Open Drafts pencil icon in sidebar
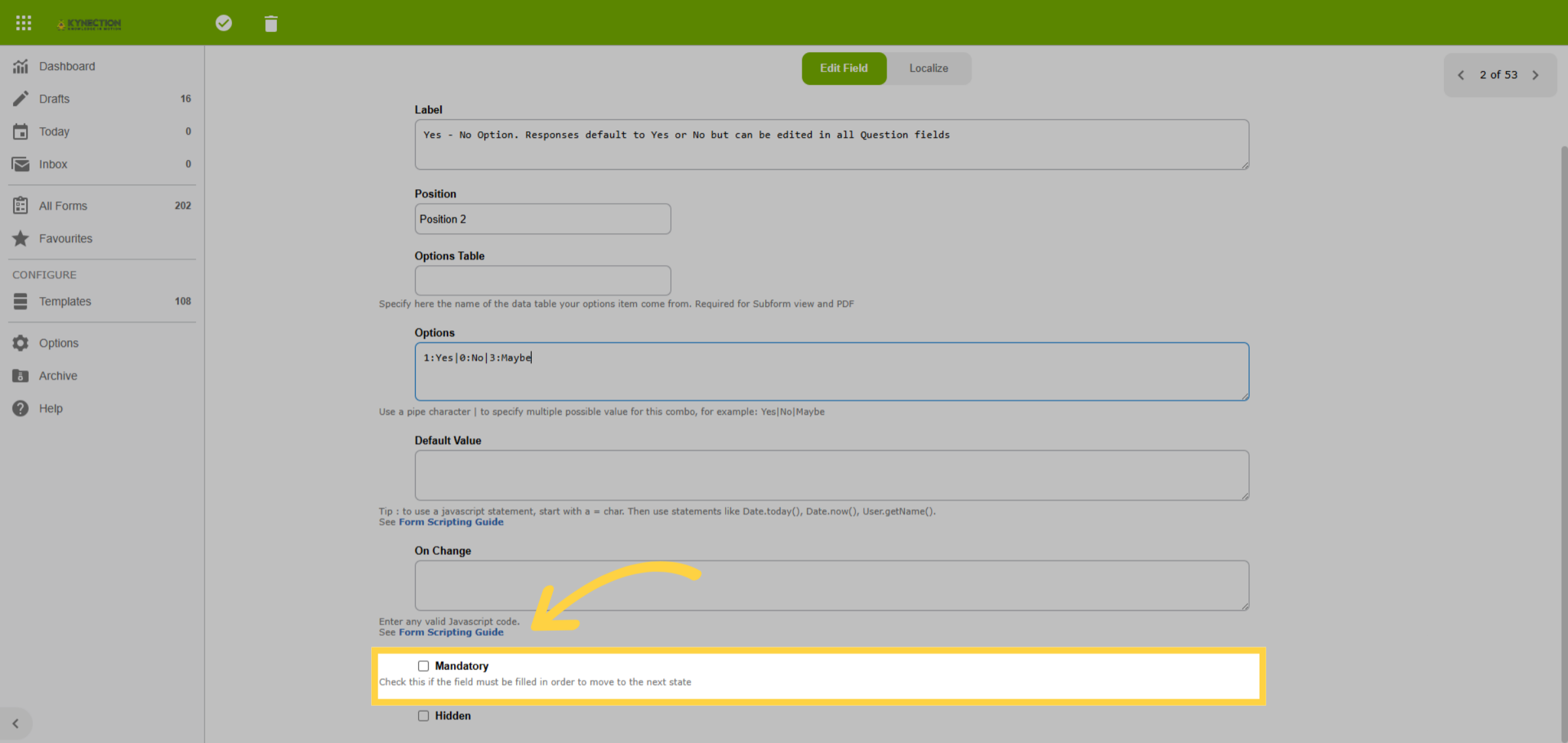This screenshot has width=1568, height=743. coord(21,99)
